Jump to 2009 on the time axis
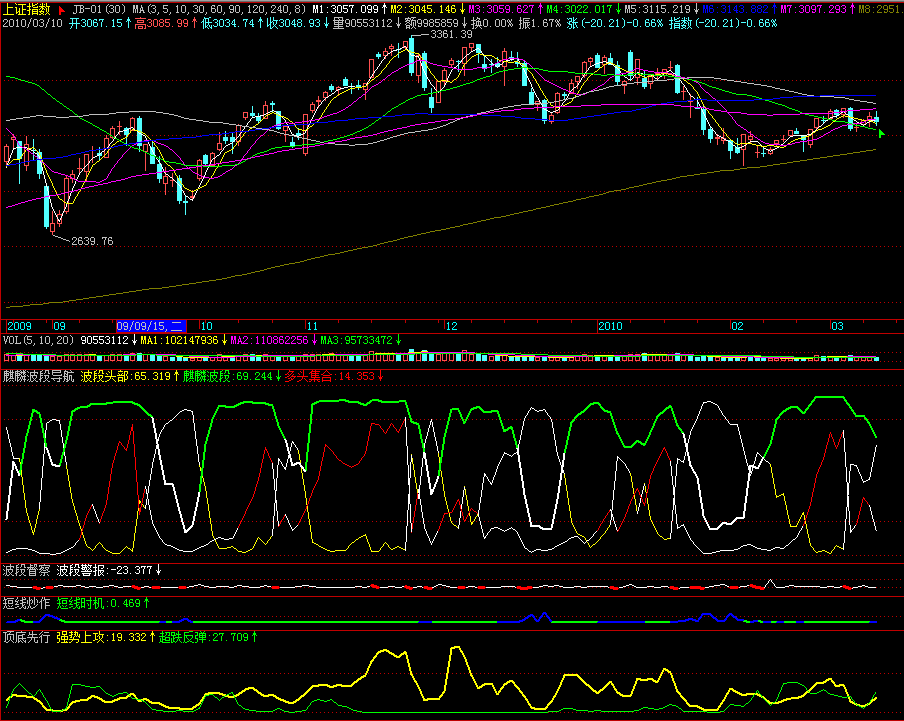The height and width of the screenshot is (721, 904). pyautogui.click(x=19, y=326)
